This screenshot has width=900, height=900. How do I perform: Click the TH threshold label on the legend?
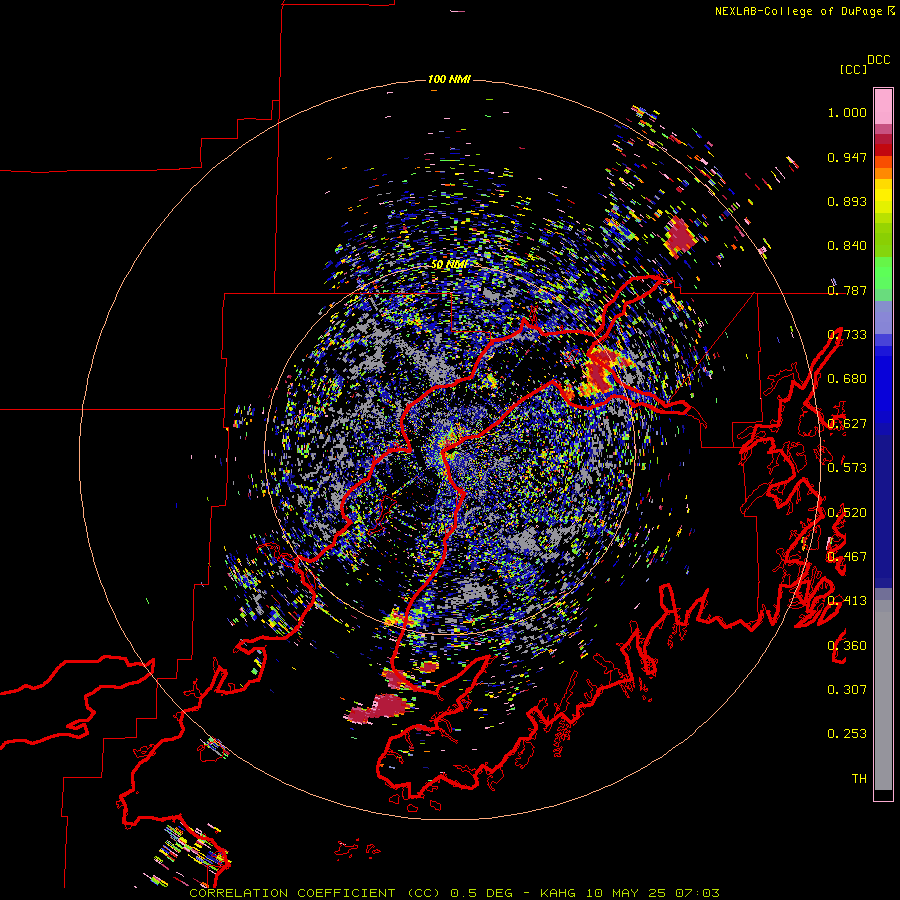(859, 778)
